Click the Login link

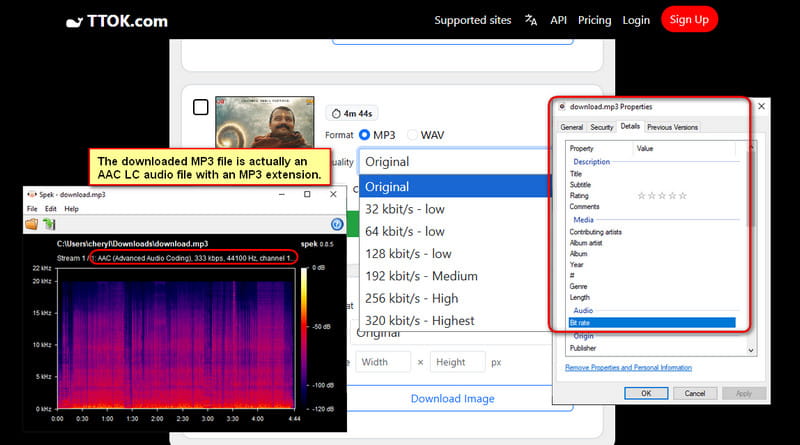(636, 20)
